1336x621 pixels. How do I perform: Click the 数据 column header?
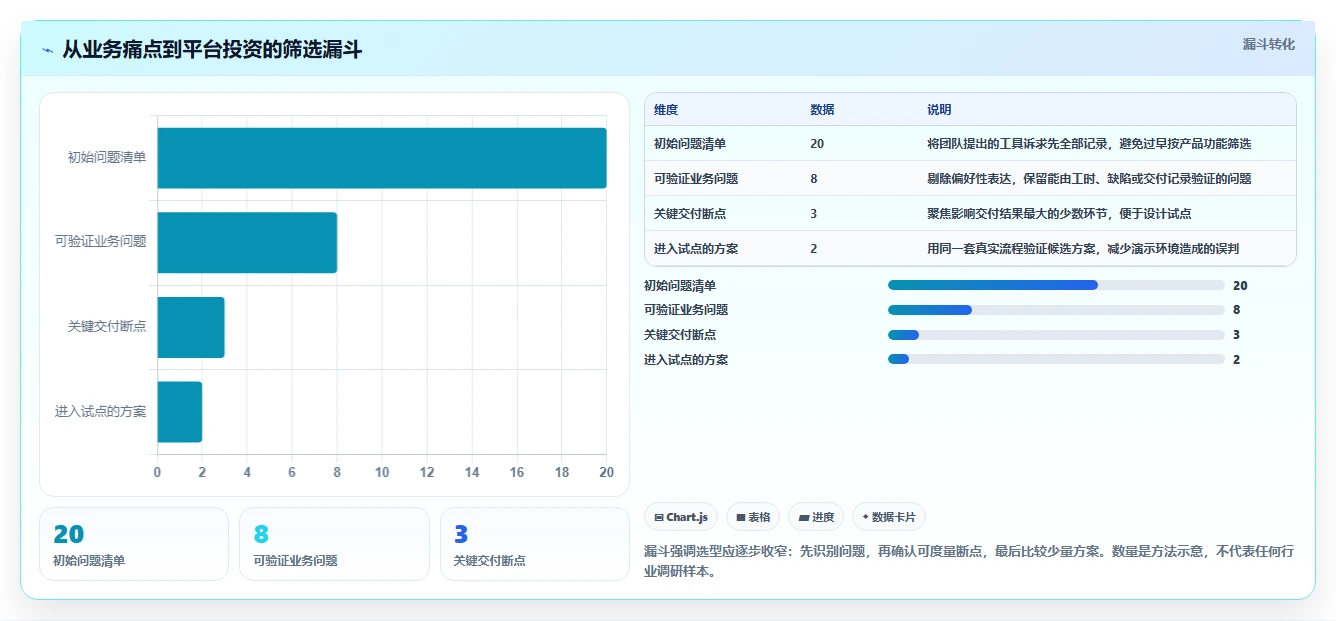[x=822, y=110]
